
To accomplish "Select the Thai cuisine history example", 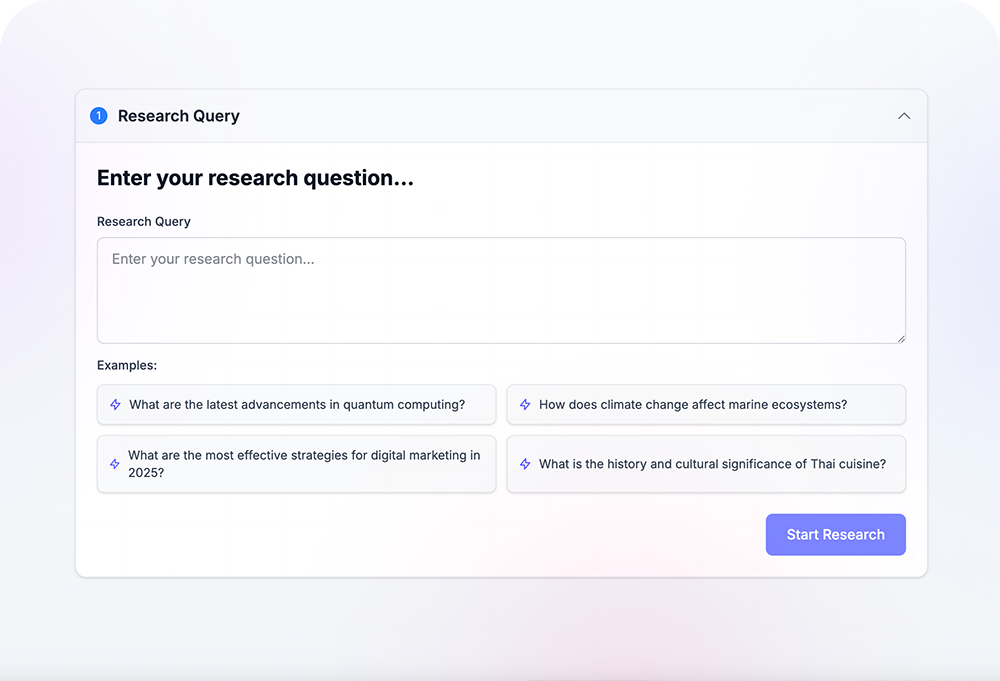I will 706,463.
